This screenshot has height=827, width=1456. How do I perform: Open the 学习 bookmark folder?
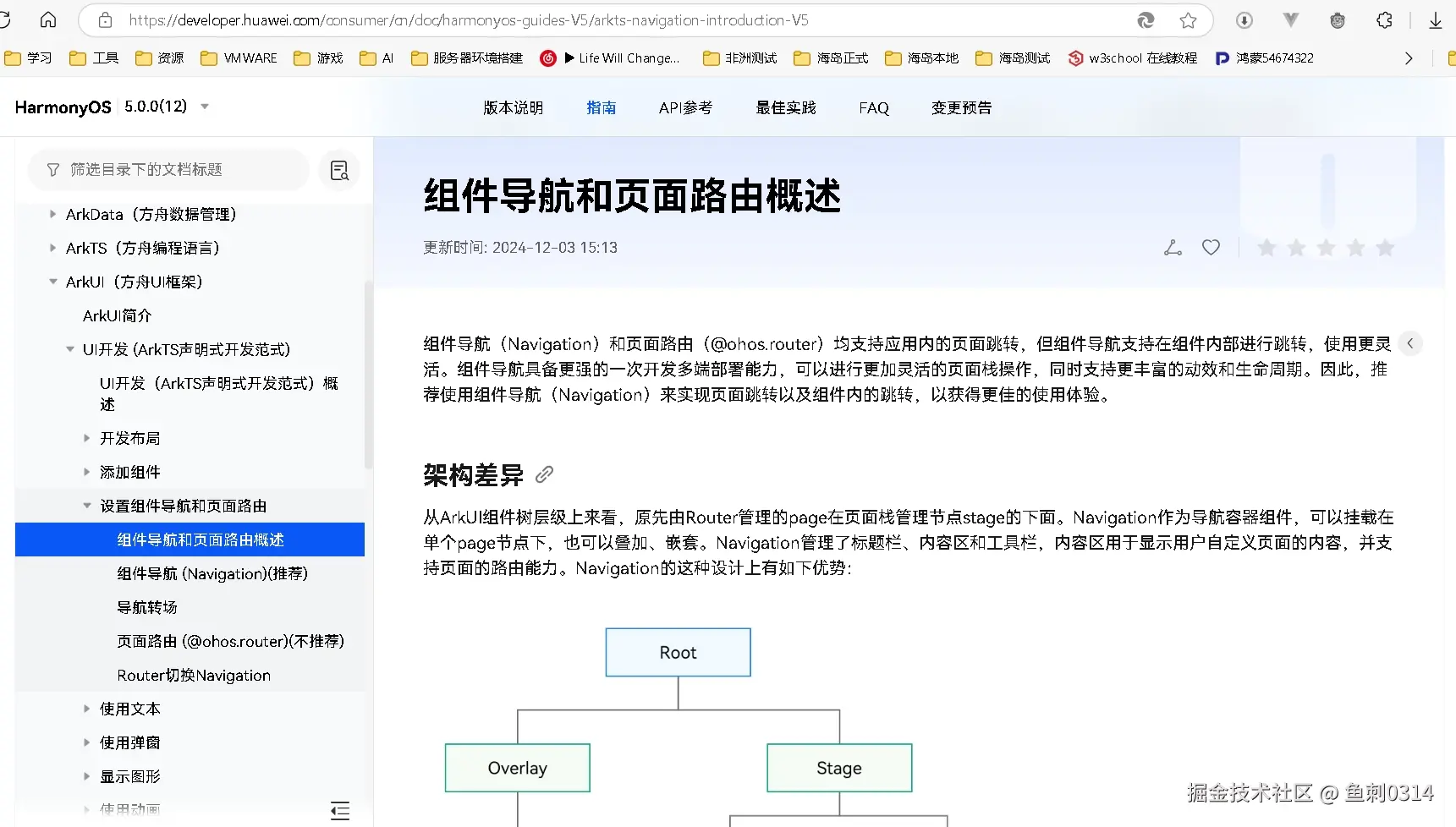pyautogui.click(x=28, y=58)
